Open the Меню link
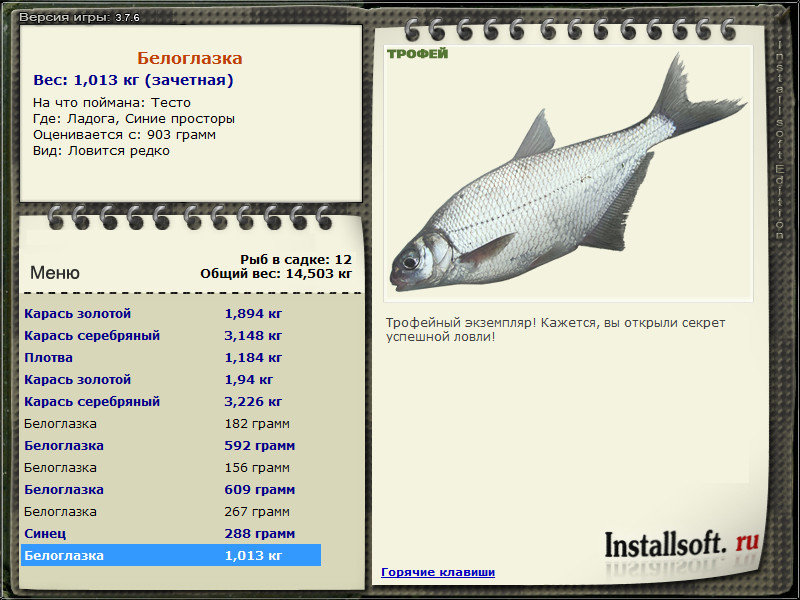This screenshot has height=600, width=800. [55, 272]
